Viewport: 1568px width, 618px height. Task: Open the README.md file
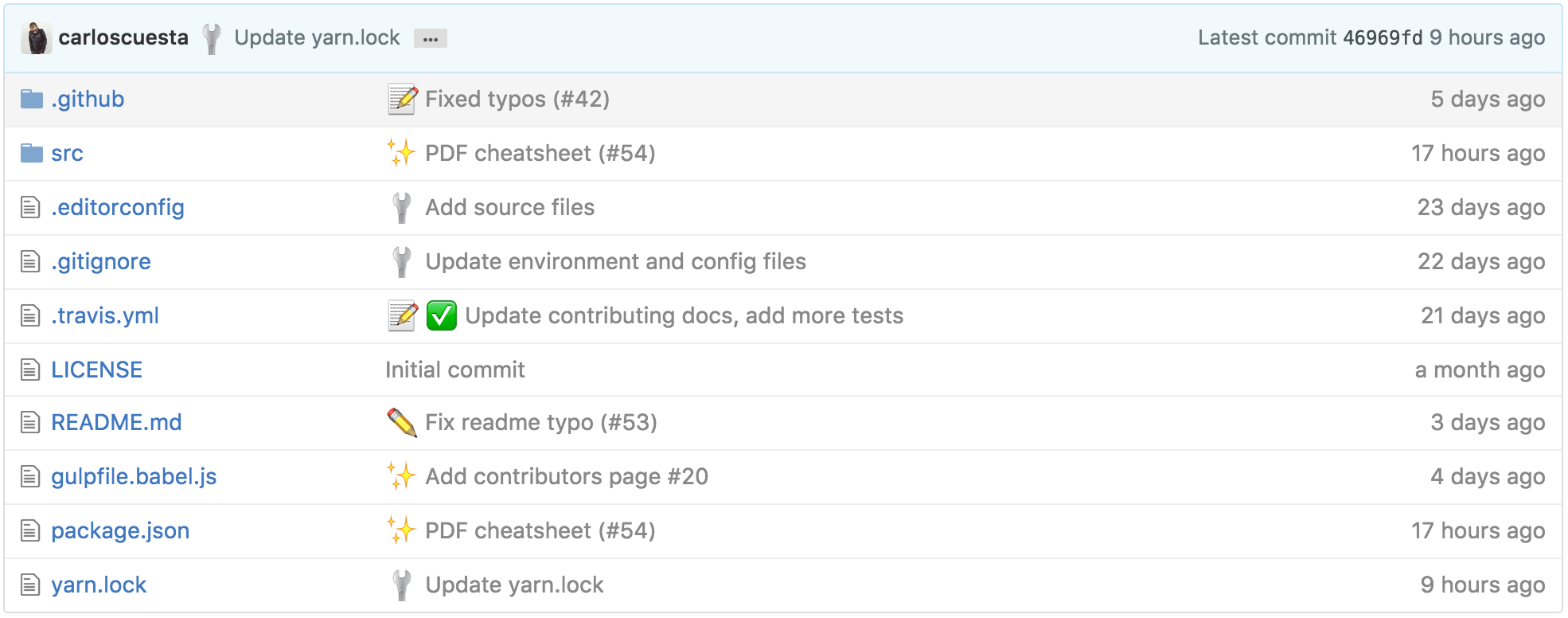(x=116, y=422)
